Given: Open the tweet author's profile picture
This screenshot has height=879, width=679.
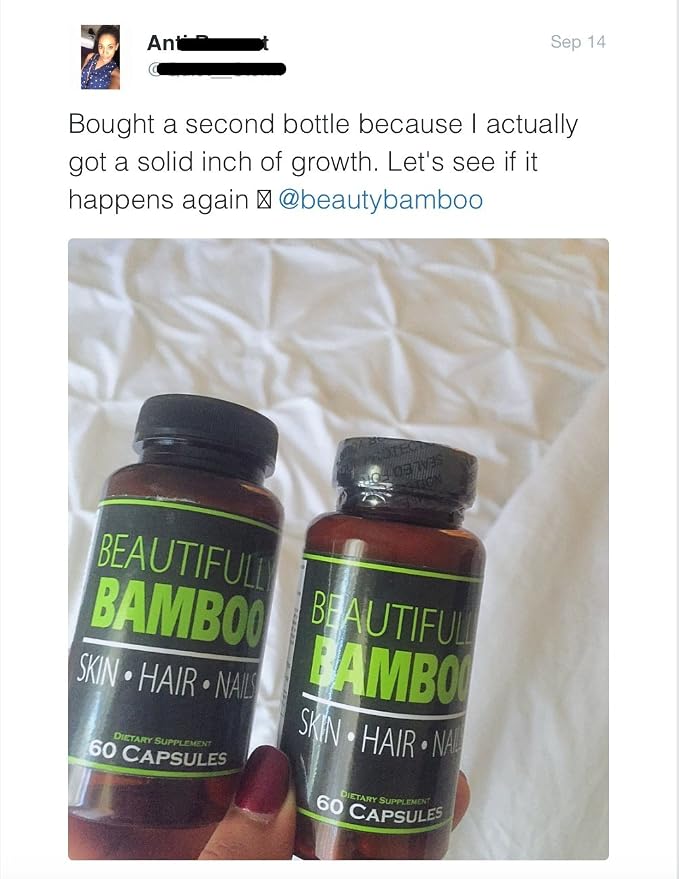Looking at the screenshot, I should pos(100,57).
